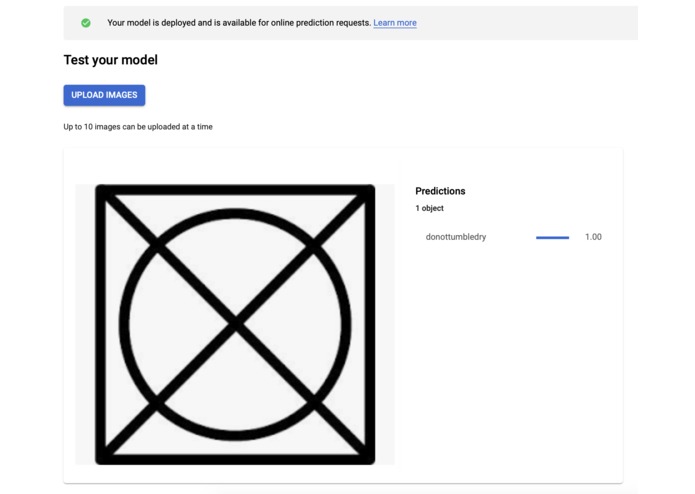The image size is (695, 494).
Task: Click 'Up to 10 images can be uploaded' text
Action: tap(138, 127)
